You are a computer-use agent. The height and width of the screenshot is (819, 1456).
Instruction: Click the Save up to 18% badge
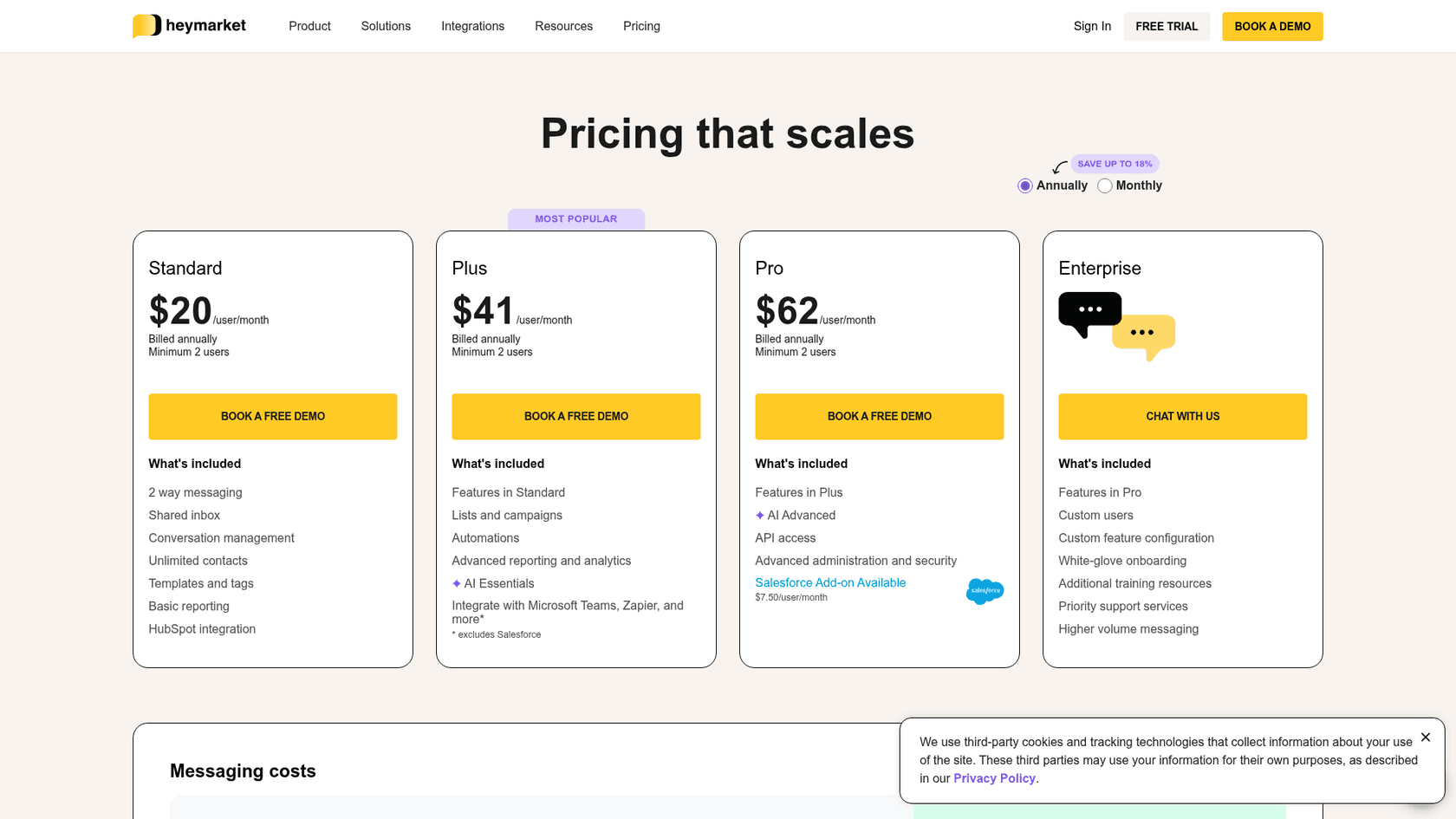tap(1115, 164)
